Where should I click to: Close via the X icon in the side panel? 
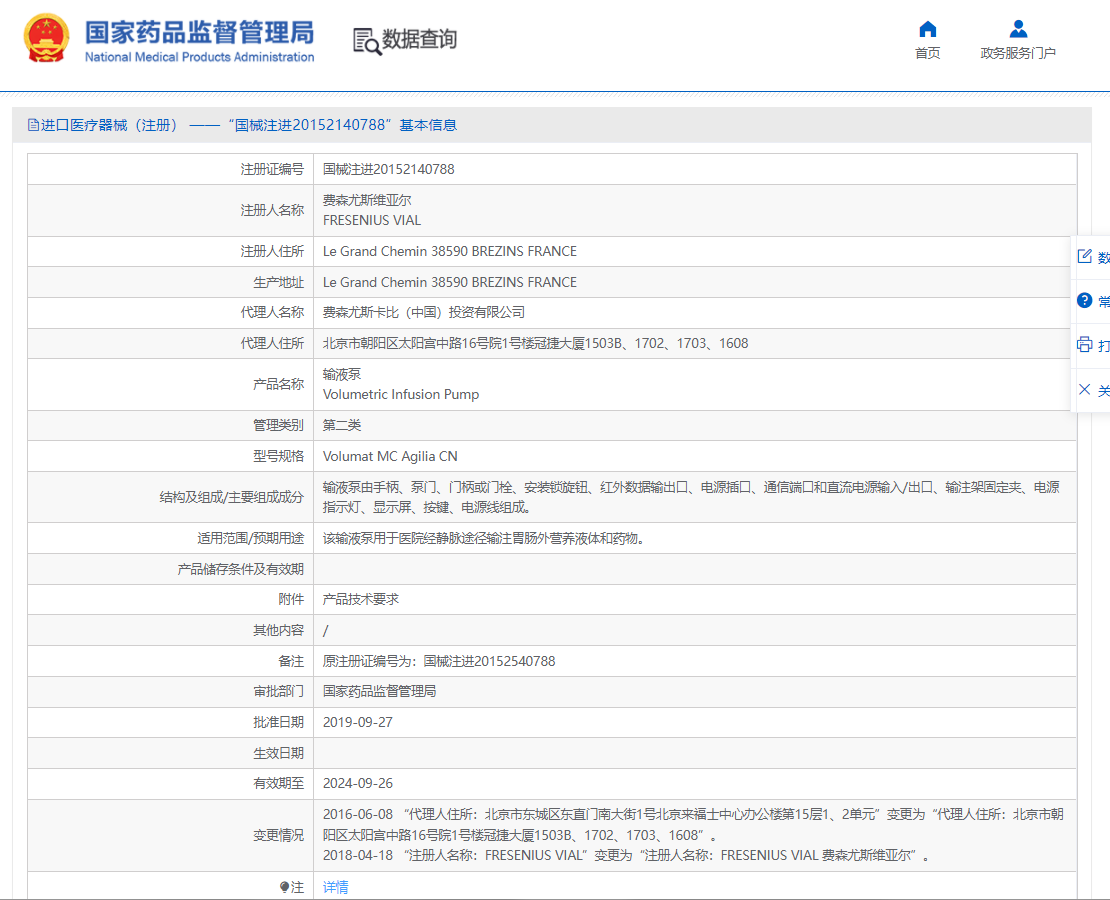pos(1085,389)
